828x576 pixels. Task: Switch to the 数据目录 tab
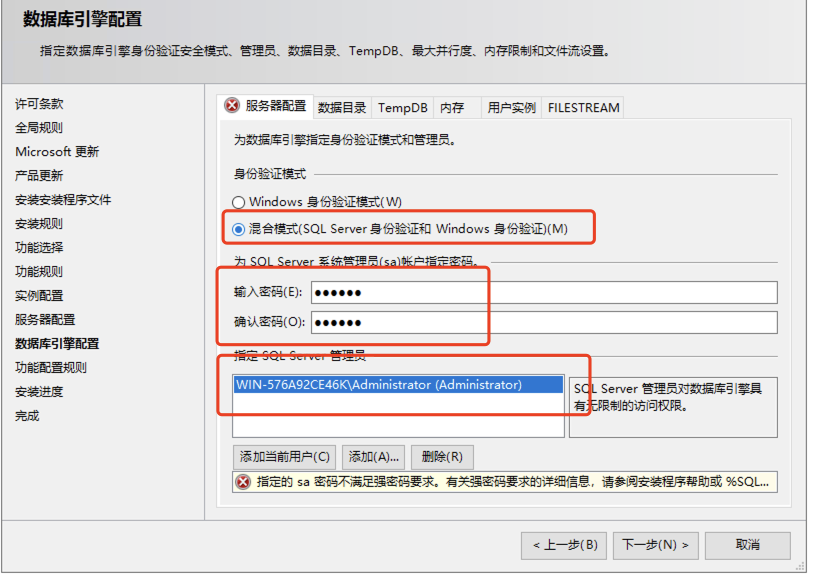click(342, 108)
